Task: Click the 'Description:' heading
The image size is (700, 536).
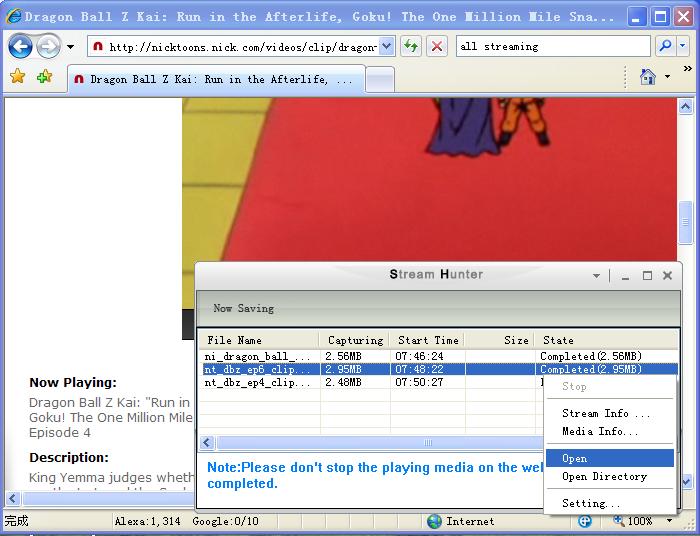Action: (69, 457)
